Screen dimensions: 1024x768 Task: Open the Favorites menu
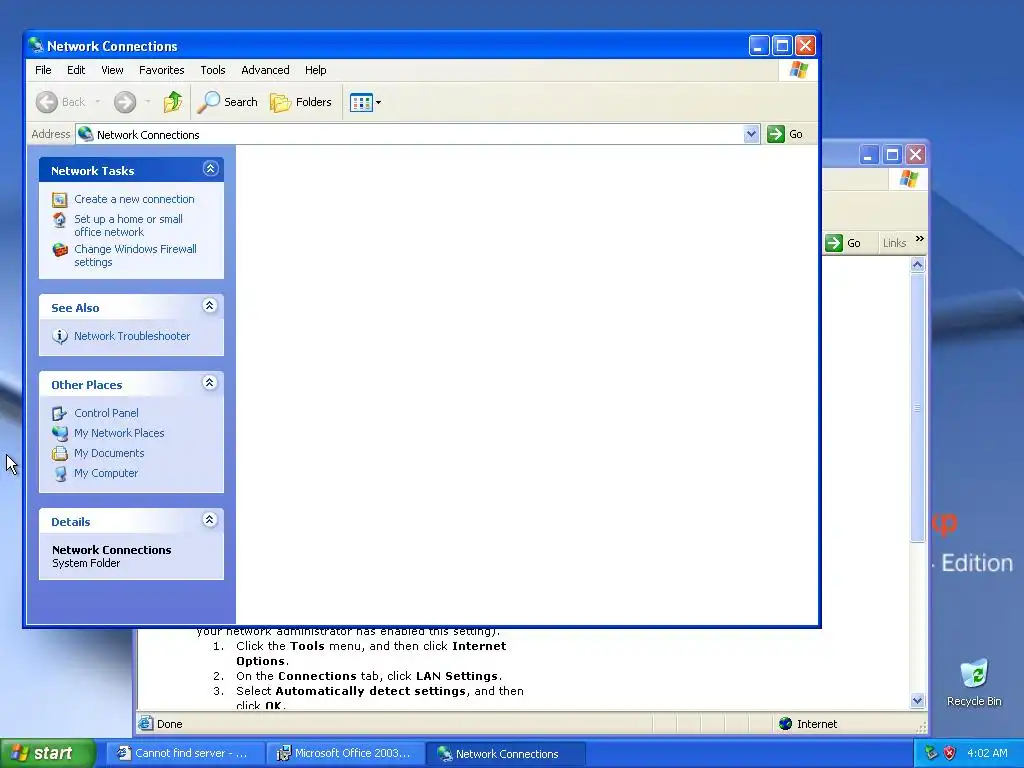pos(161,70)
